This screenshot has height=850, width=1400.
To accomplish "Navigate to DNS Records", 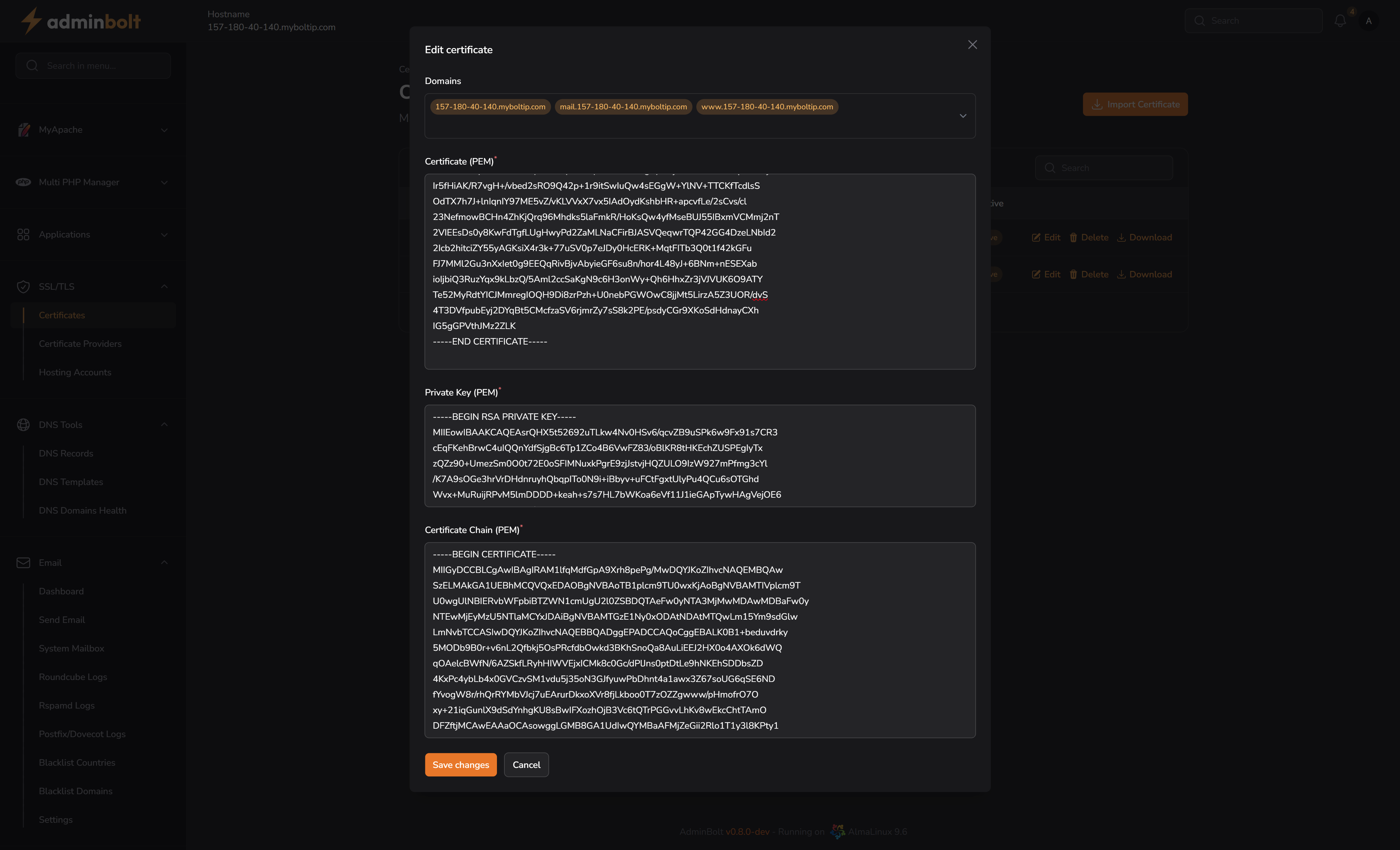I will (66, 454).
